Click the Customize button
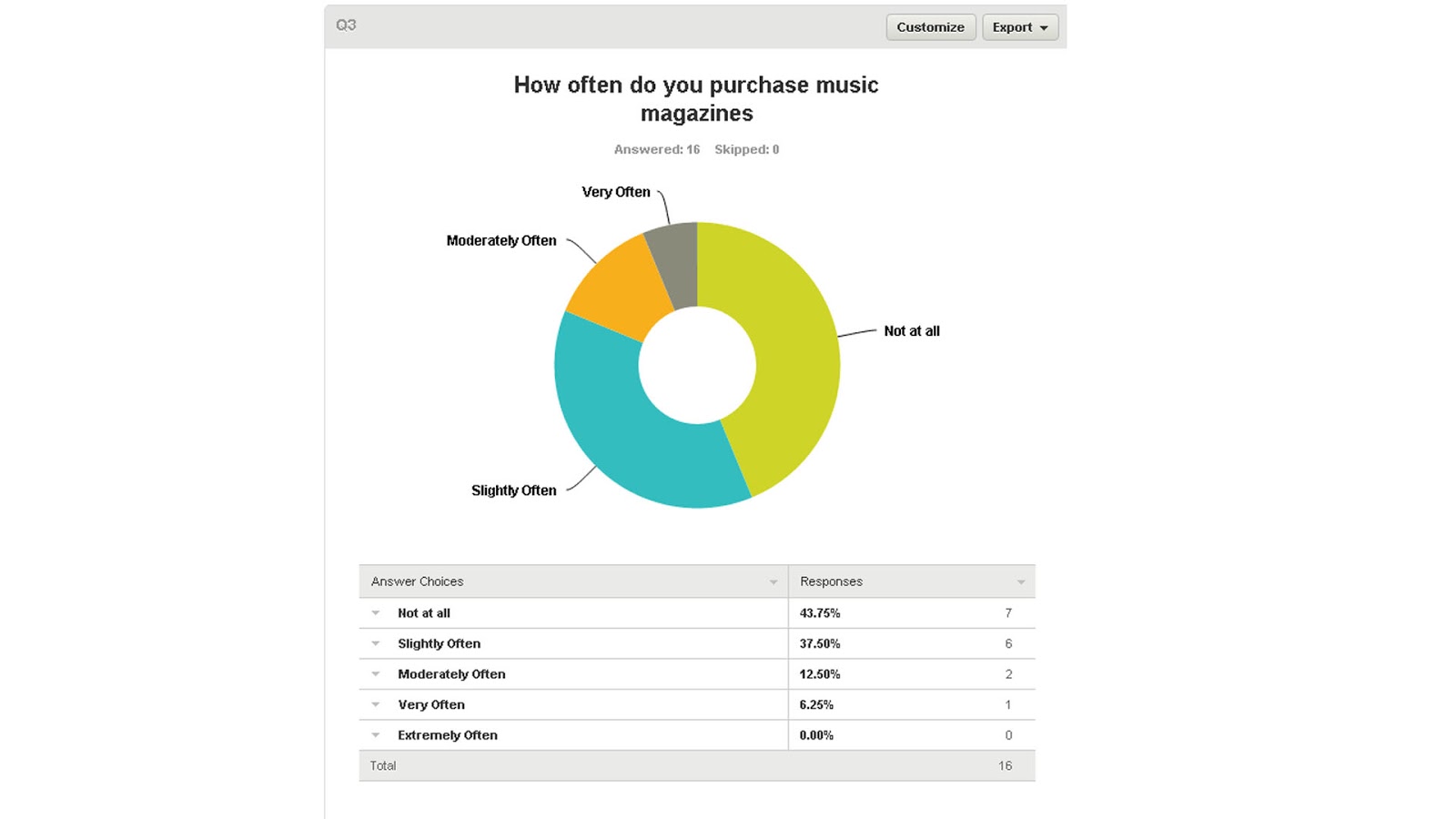 tap(930, 27)
